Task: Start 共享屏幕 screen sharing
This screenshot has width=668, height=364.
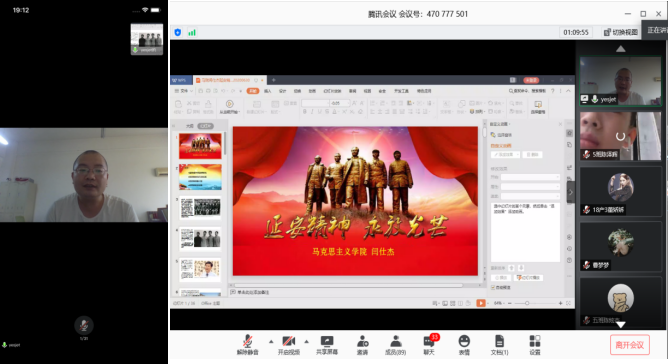Action: 327,345
